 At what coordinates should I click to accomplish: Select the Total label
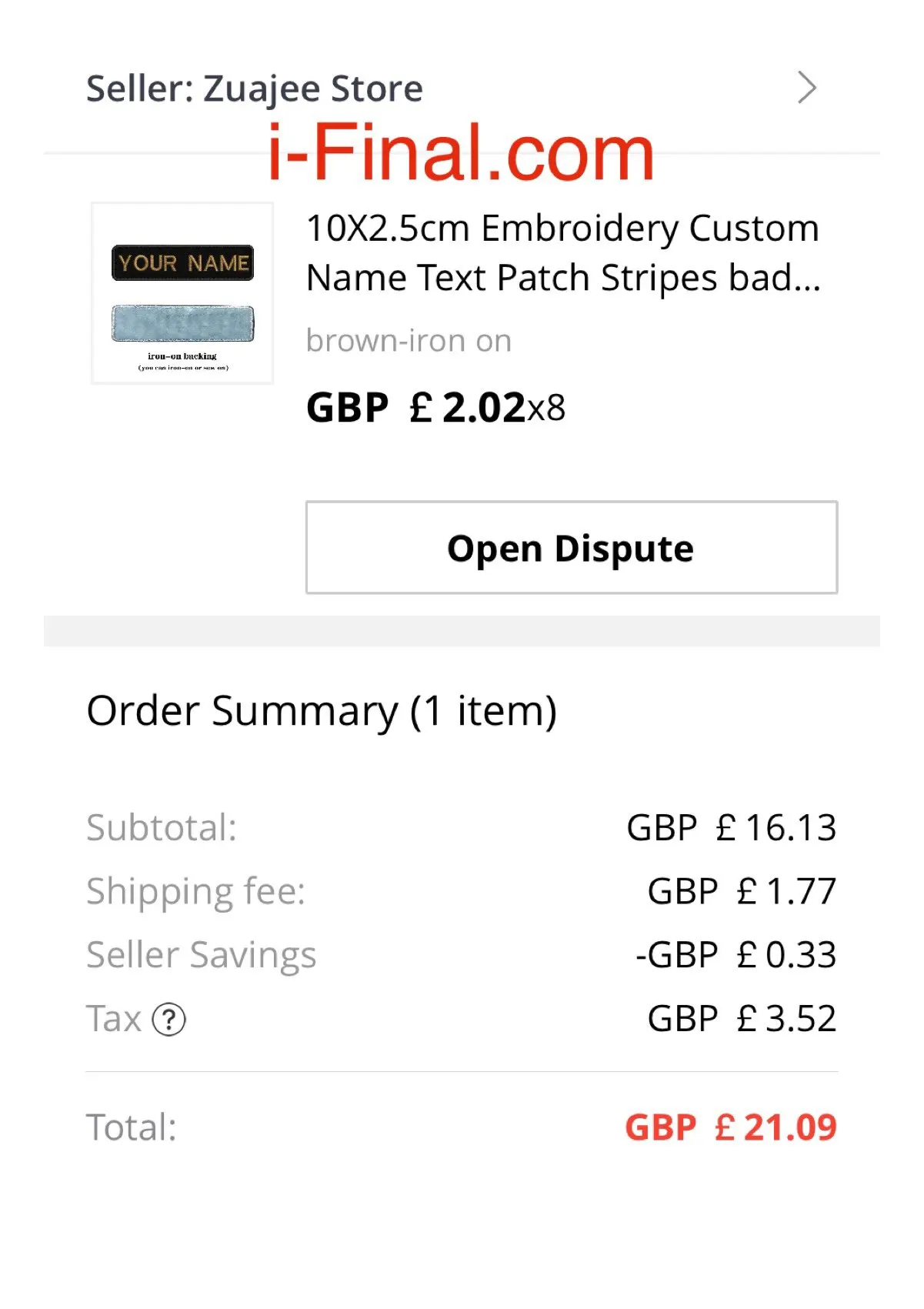pos(132,1128)
